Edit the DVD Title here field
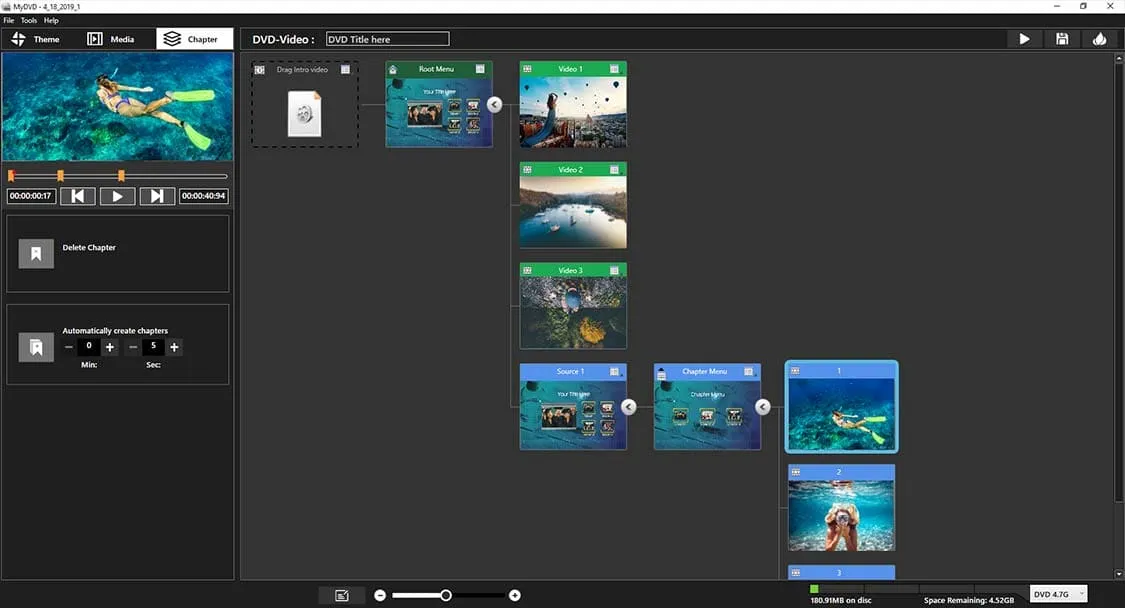 pyautogui.click(x=387, y=39)
